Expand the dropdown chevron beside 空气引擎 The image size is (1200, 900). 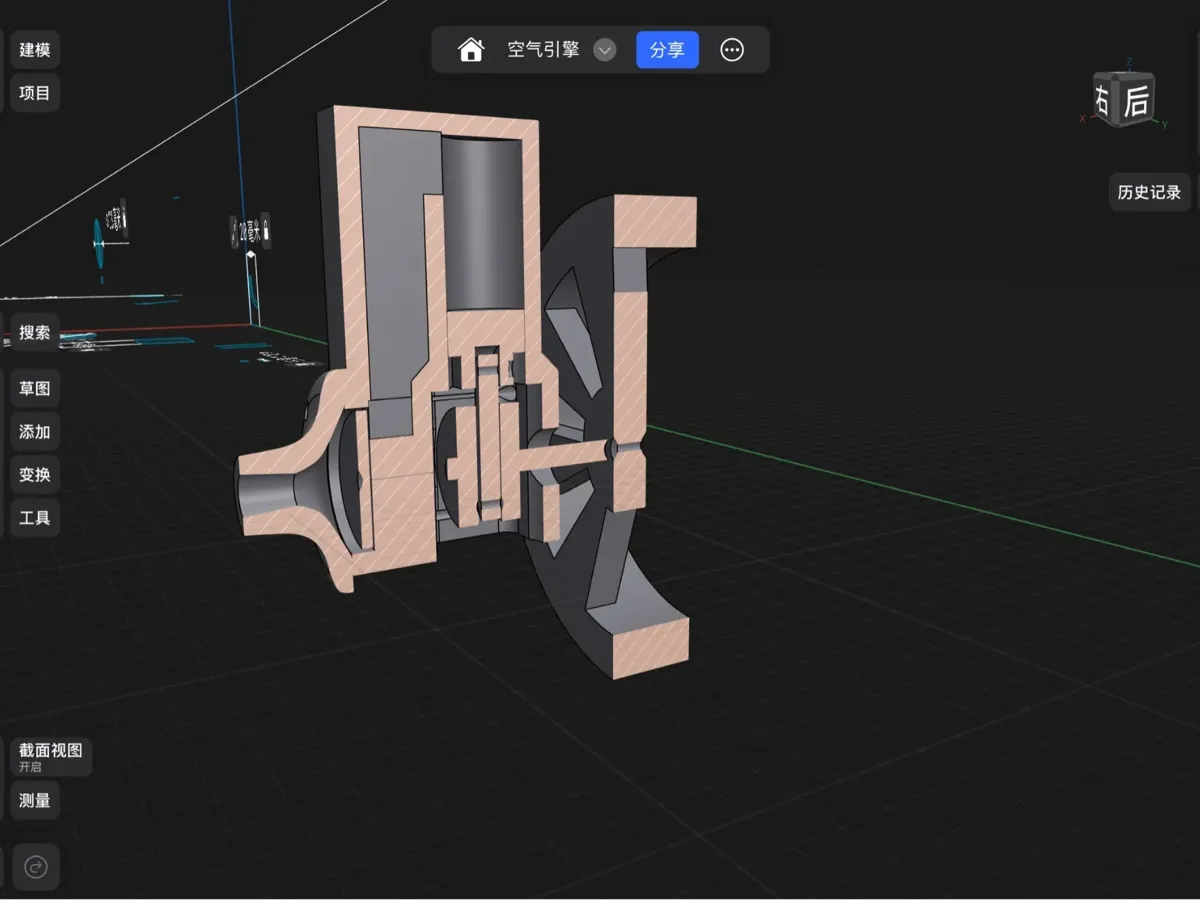pos(605,50)
